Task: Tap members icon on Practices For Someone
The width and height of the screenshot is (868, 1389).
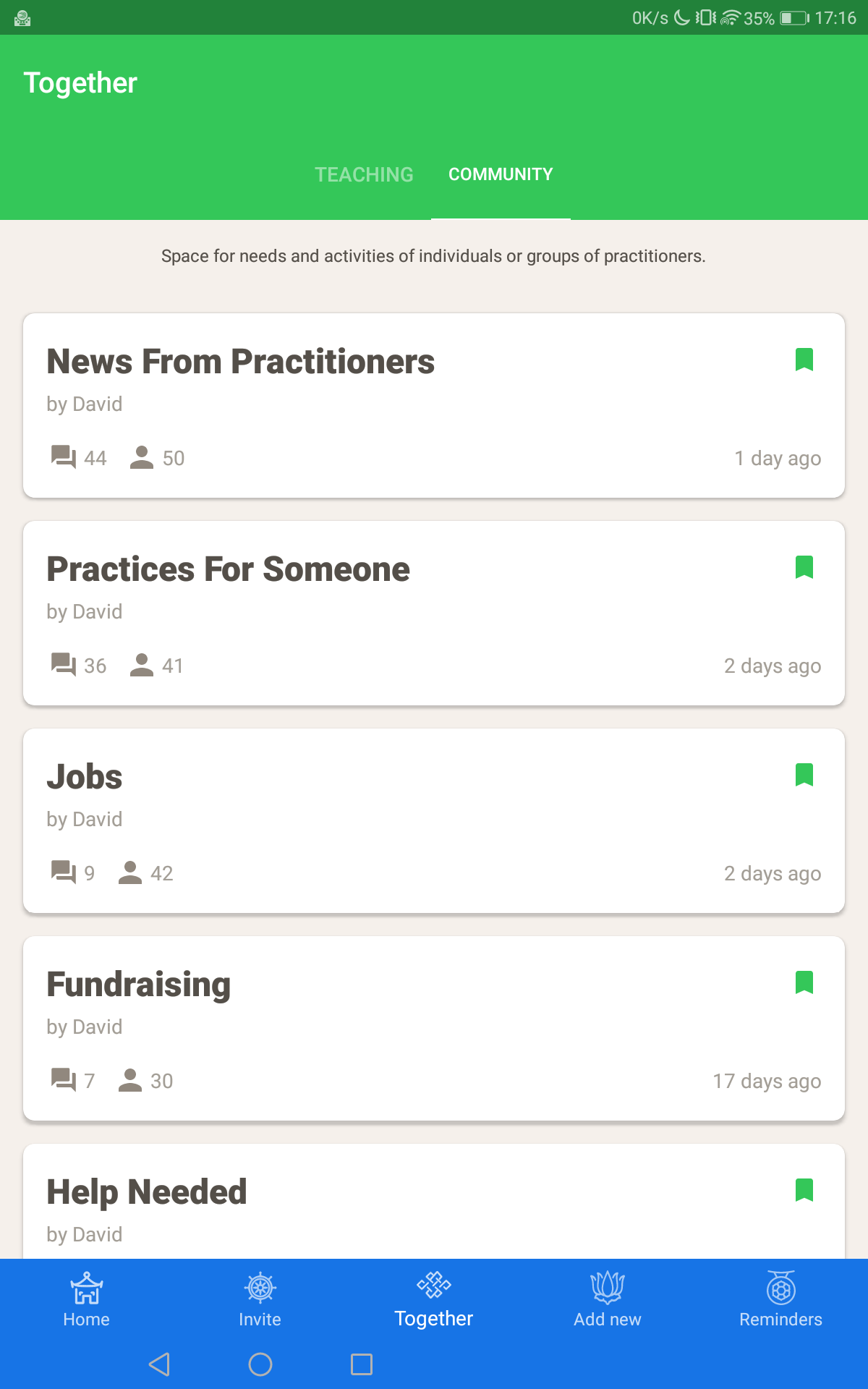Action: [142, 665]
